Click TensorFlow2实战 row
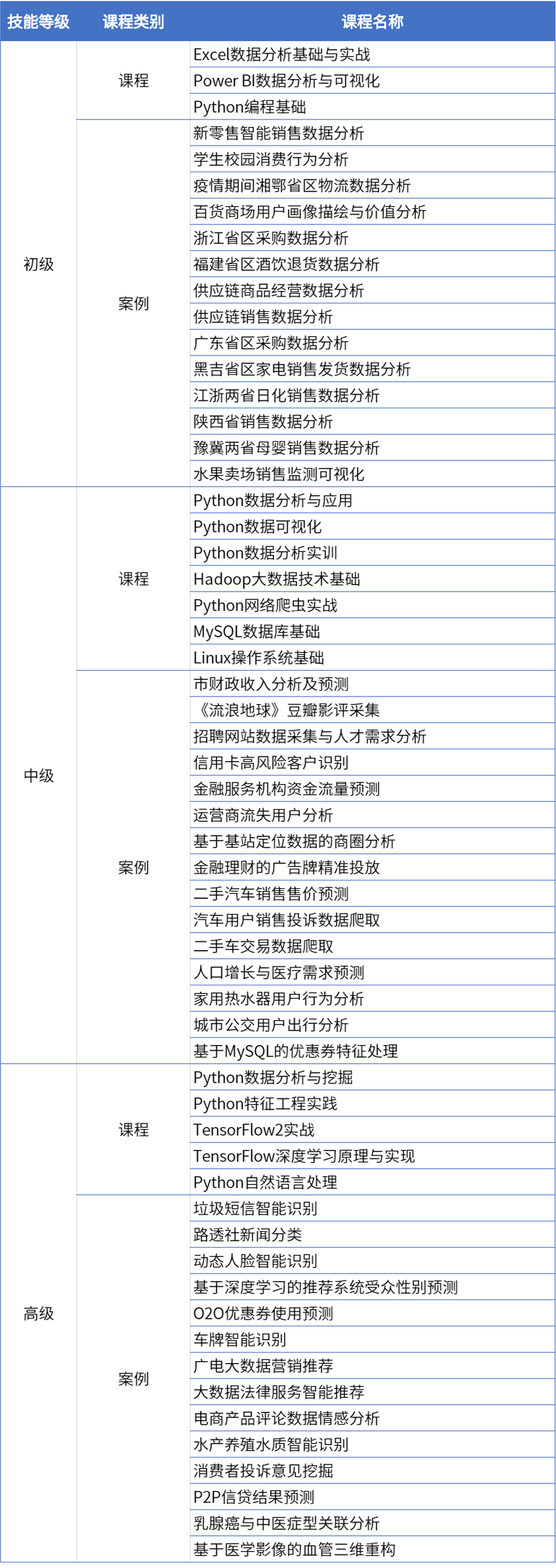Screen dimensions: 556x1568 (373, 1129)
